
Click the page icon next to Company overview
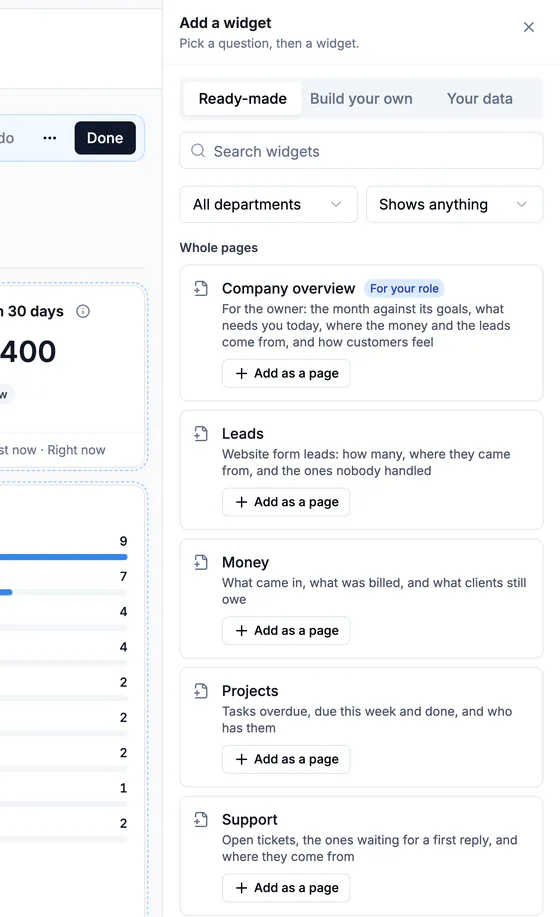click(x=201, y=288)
